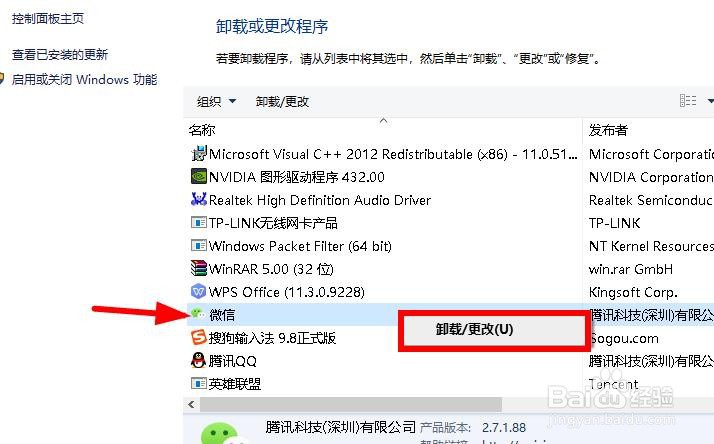Click the WinRAR books icon
The height and width of the screenshot is (444, 714).
[x=199, y=268]
